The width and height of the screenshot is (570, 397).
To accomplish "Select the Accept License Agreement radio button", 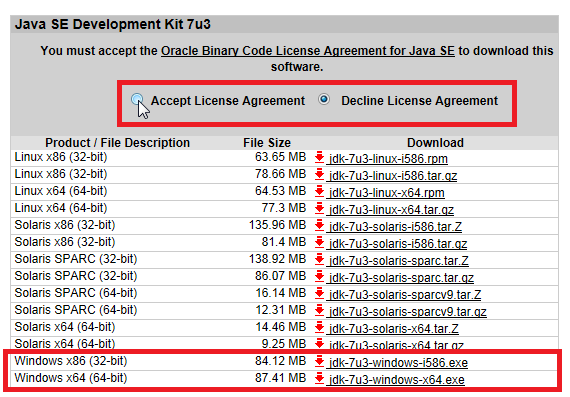I will [x=137, y=99].
